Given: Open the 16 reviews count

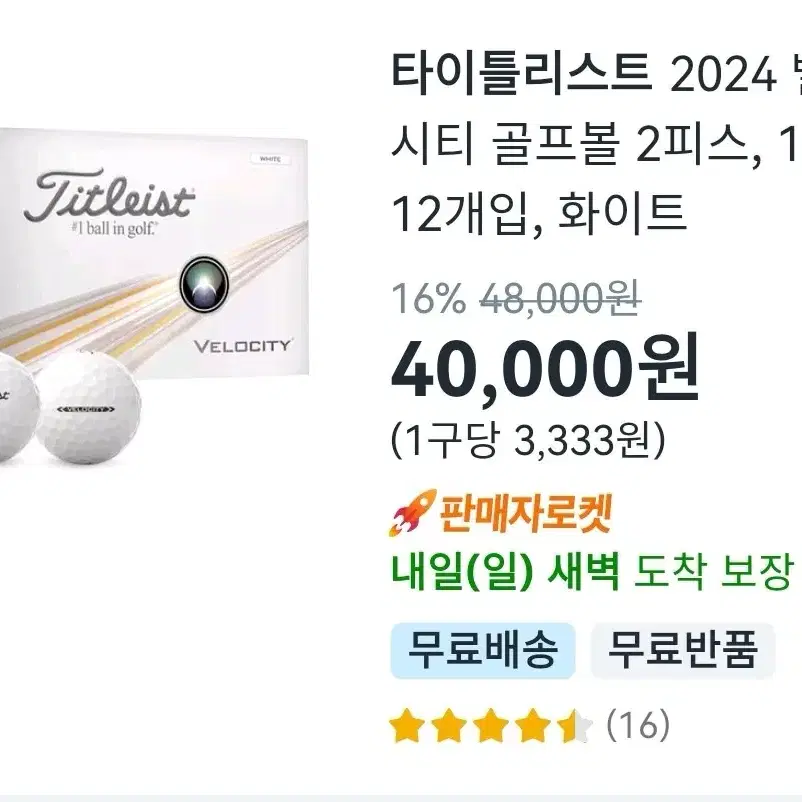Looking at the screenshot, I should 638,725.
